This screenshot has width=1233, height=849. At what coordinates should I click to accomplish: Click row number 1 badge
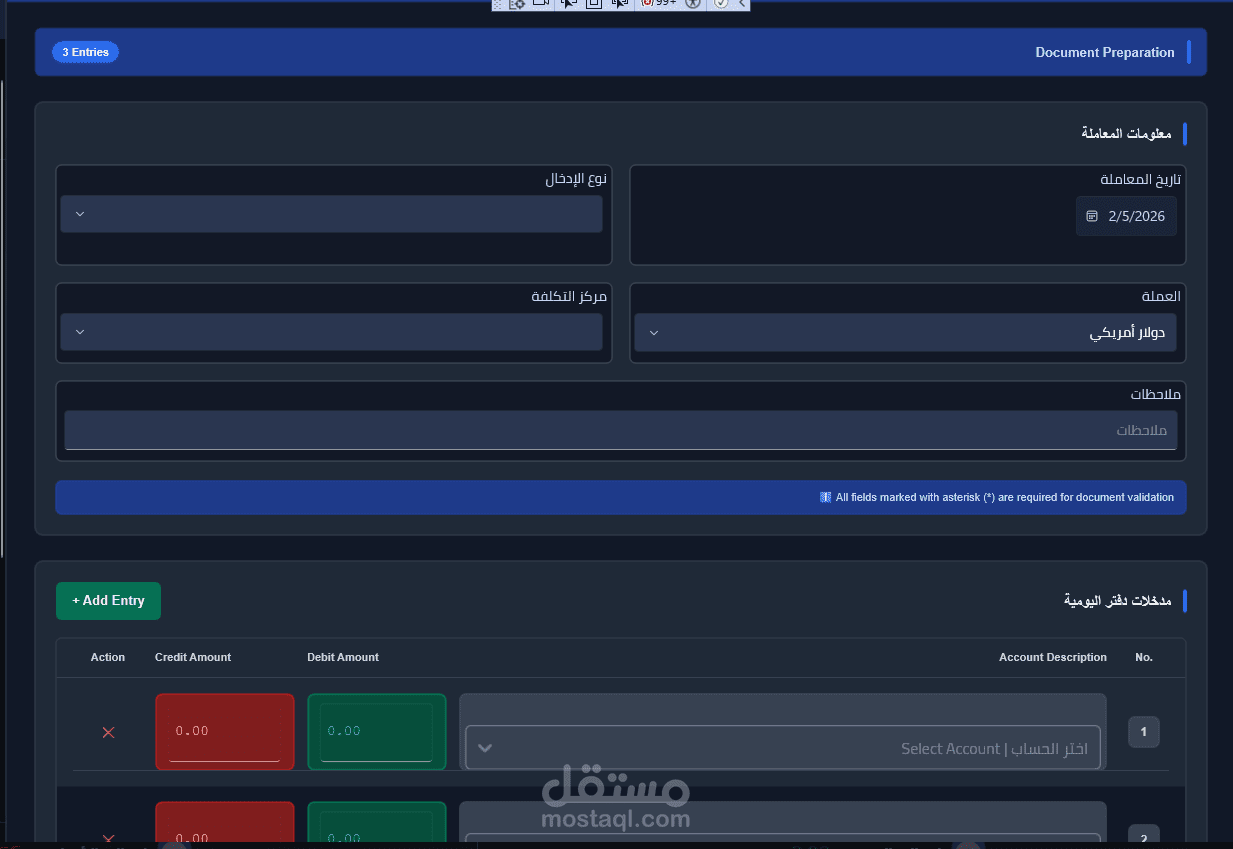tap(1144, 732)
